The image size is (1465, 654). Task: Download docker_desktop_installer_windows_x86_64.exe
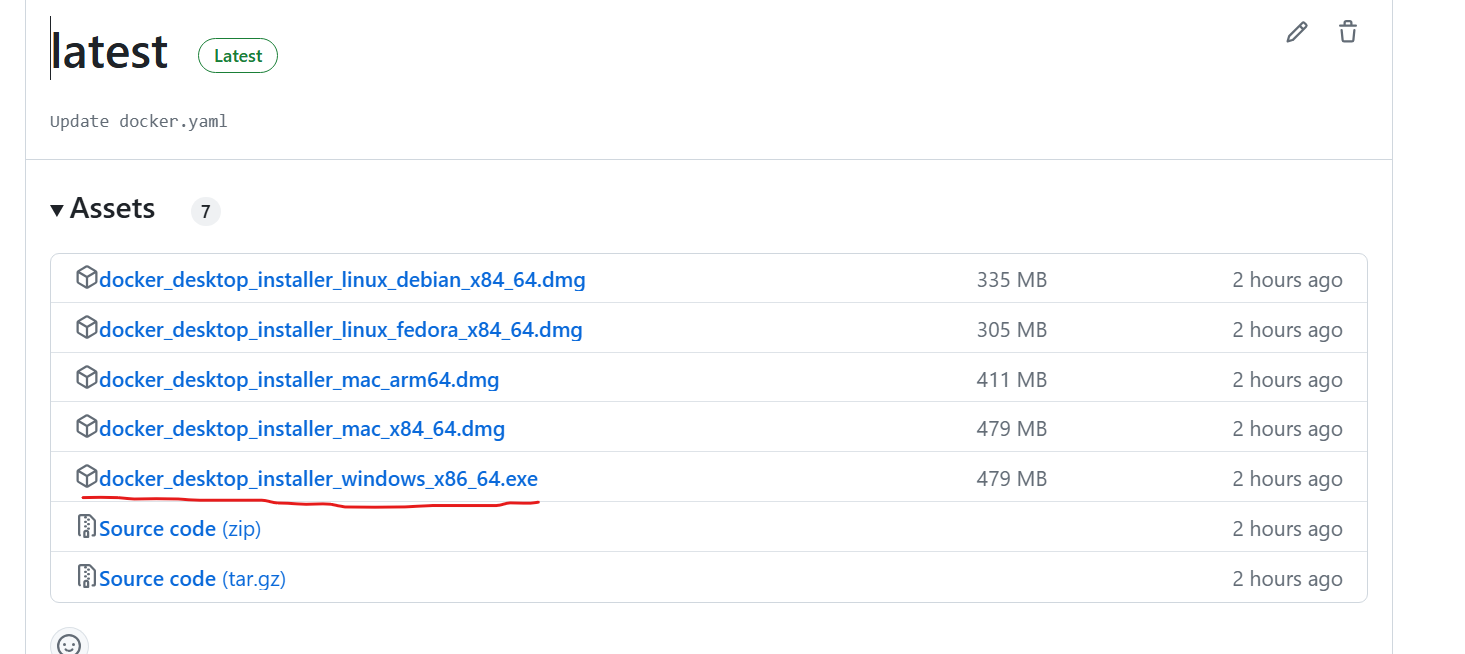coord(319,479)
